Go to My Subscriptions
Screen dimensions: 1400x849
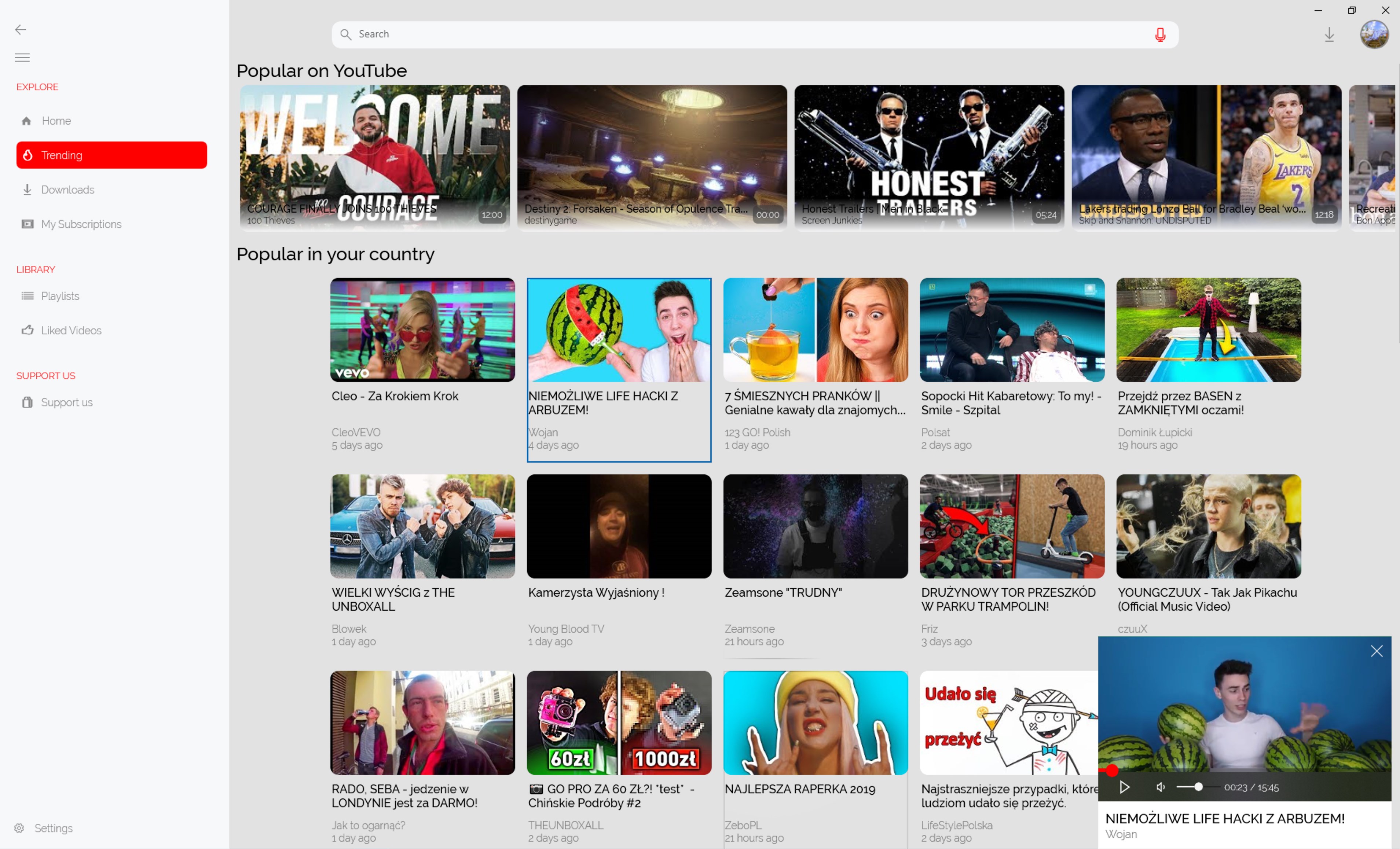(x=81, y=224)
